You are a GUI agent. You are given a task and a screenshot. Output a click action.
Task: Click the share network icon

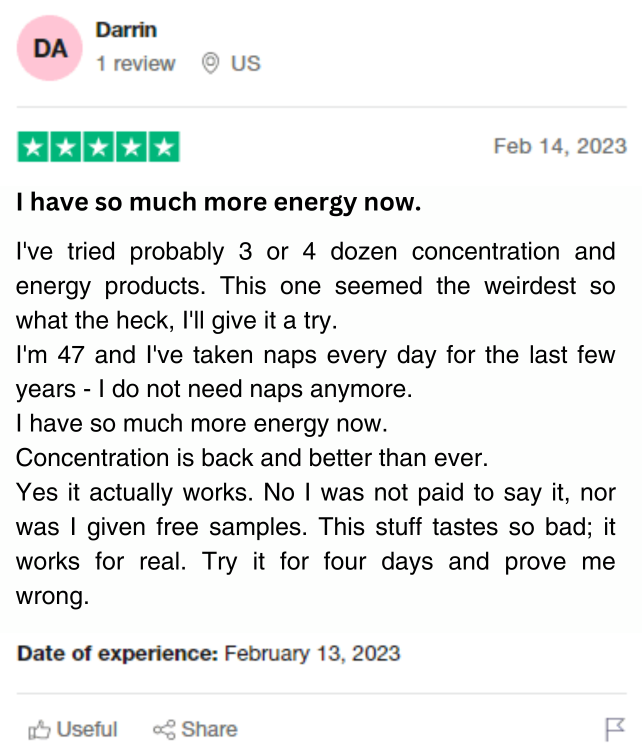tap(164, 729)
